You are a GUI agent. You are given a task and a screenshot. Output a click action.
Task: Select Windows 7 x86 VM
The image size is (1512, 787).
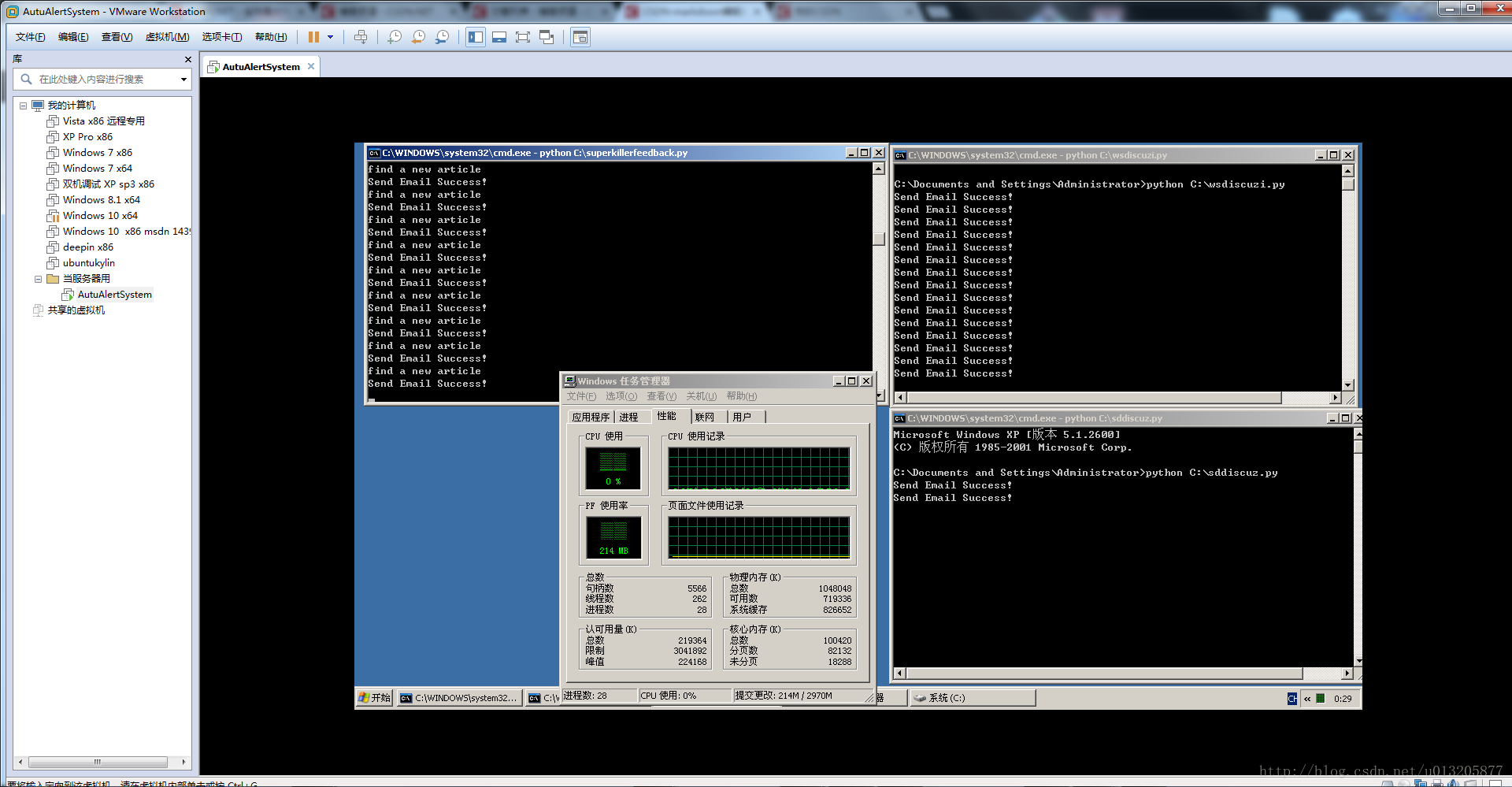(90, 153)
